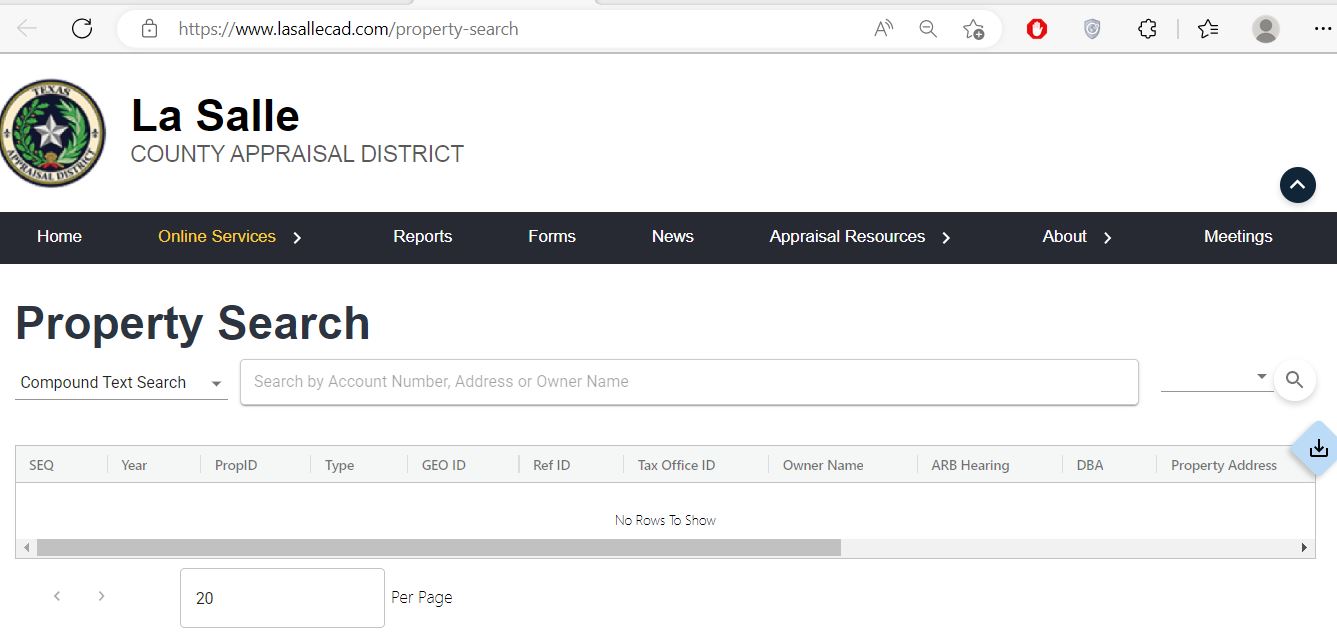Viewport: 1337px width, 635px height.
Task: Click the browser profile avatar
Action: tap(1265, 29)
